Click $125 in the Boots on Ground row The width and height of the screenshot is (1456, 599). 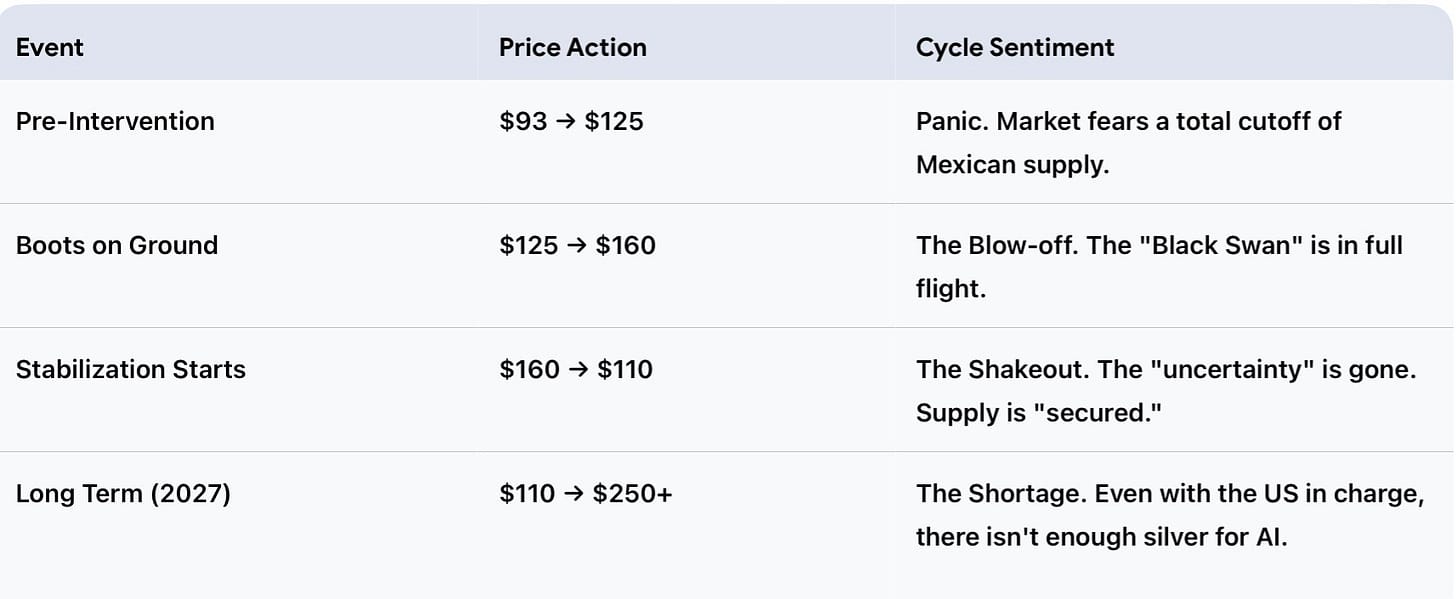coord(528,245)
